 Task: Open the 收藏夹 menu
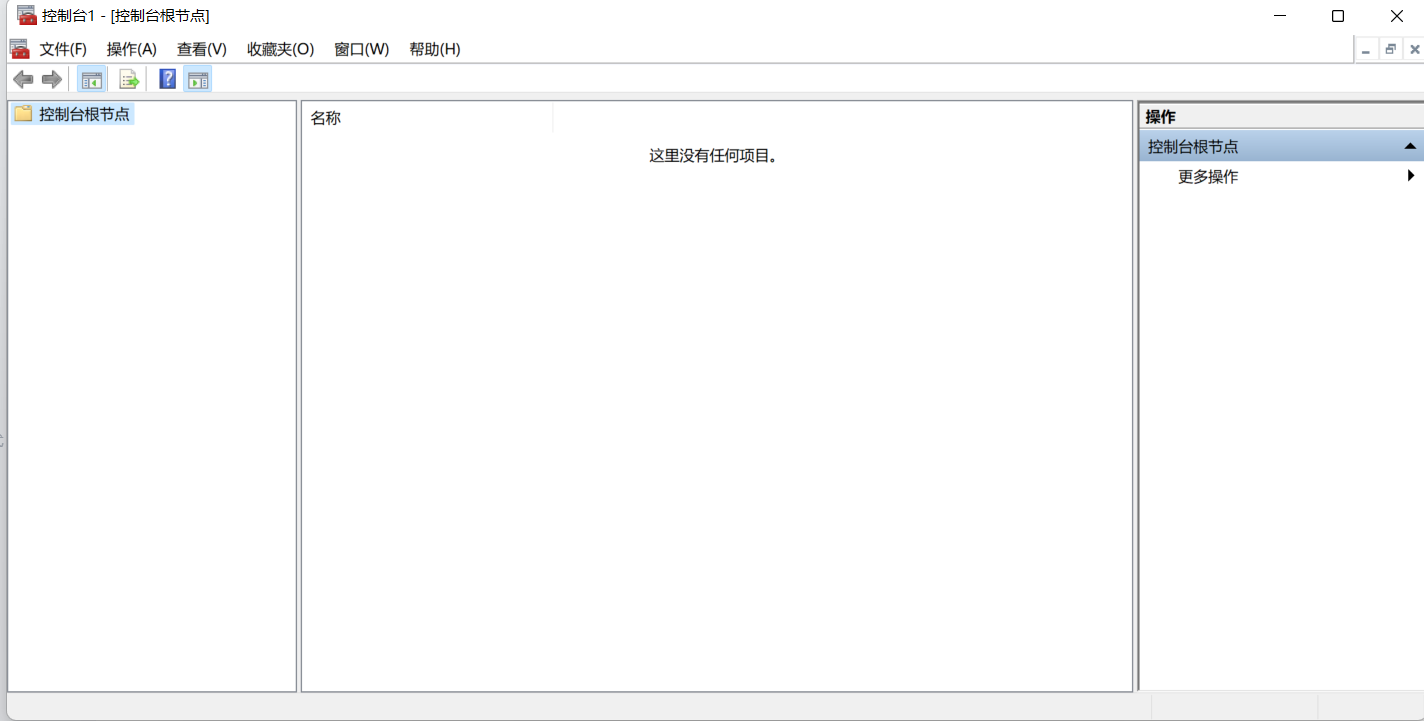tap(279, 48)
